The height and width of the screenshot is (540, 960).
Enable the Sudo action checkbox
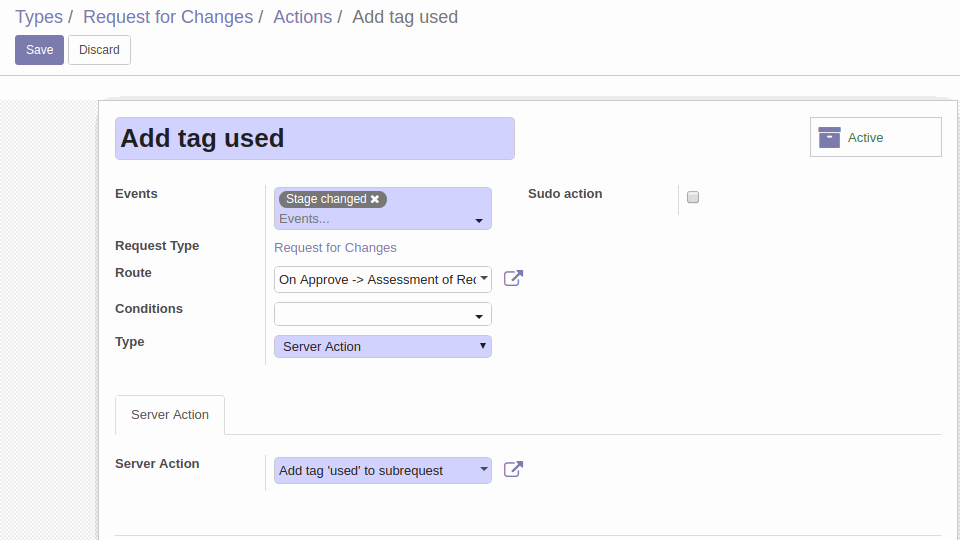(692, 197)
